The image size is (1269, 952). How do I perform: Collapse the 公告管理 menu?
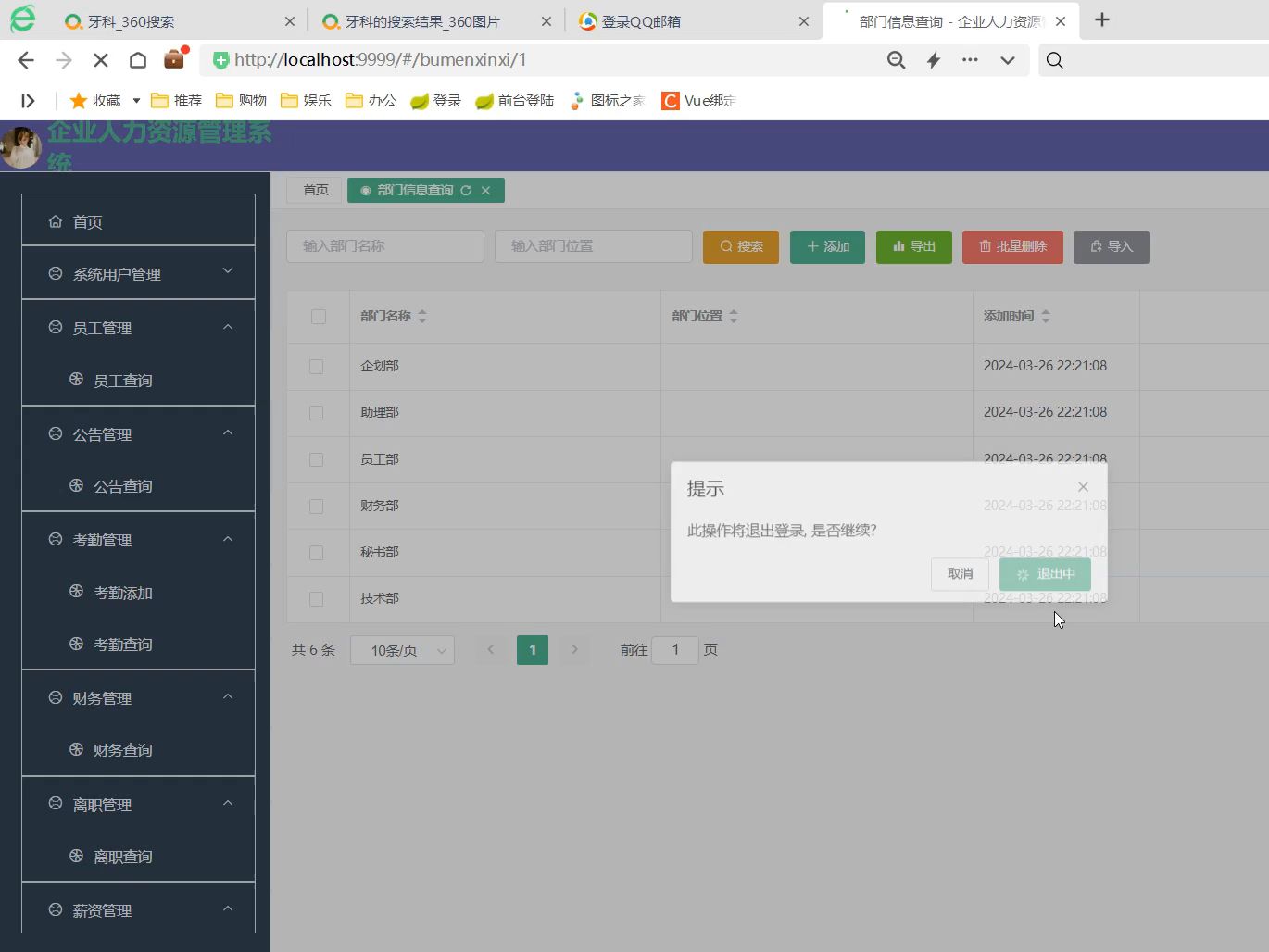pos(138,433)
